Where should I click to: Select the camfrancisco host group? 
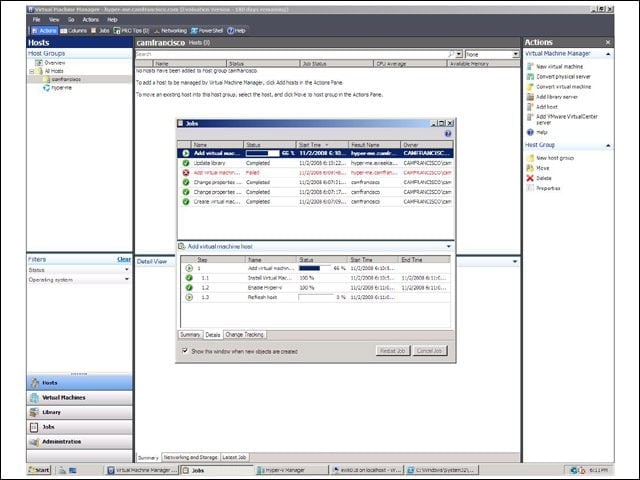[66, 79]
